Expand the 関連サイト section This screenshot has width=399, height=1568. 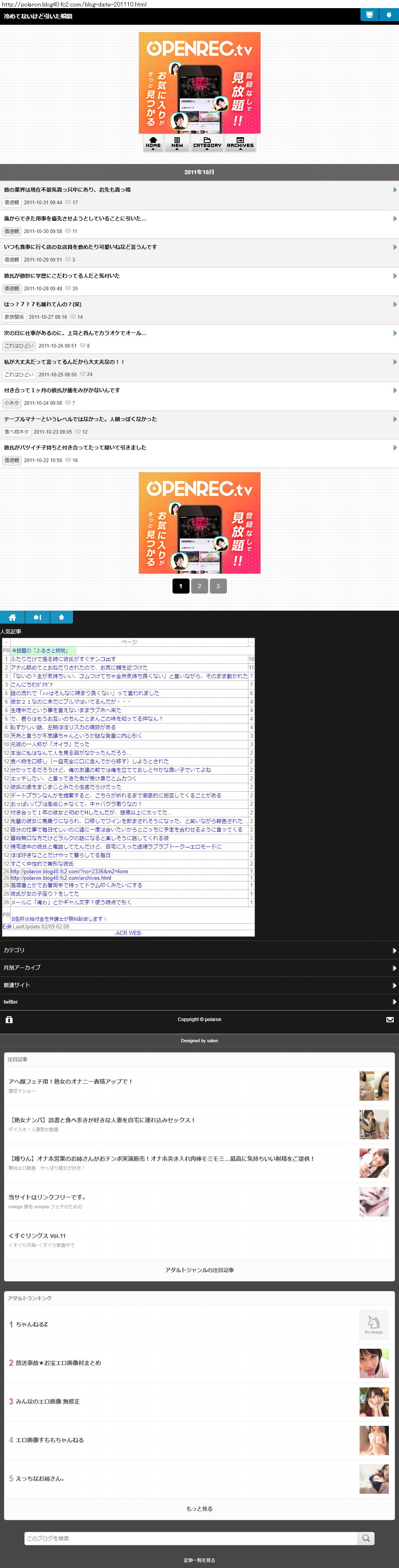point(200,985)
